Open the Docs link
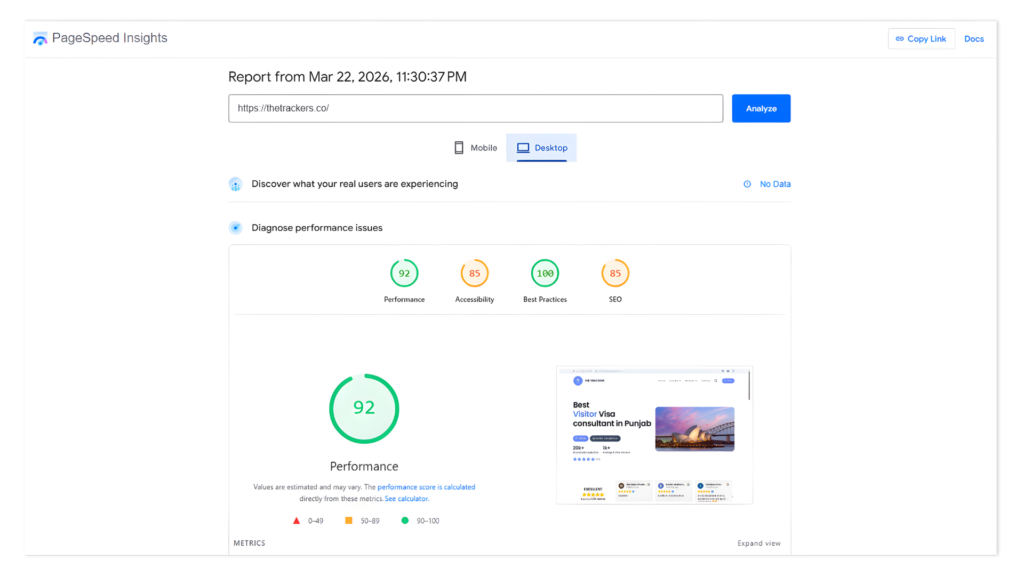1024x576 pixels. pos(973,39)
